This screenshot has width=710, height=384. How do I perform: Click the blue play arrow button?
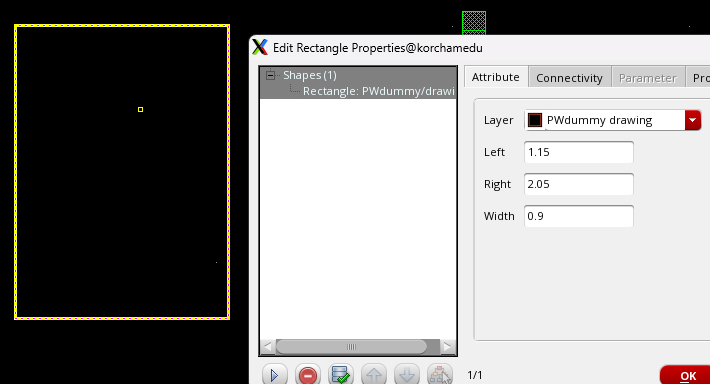click(274, 375)
